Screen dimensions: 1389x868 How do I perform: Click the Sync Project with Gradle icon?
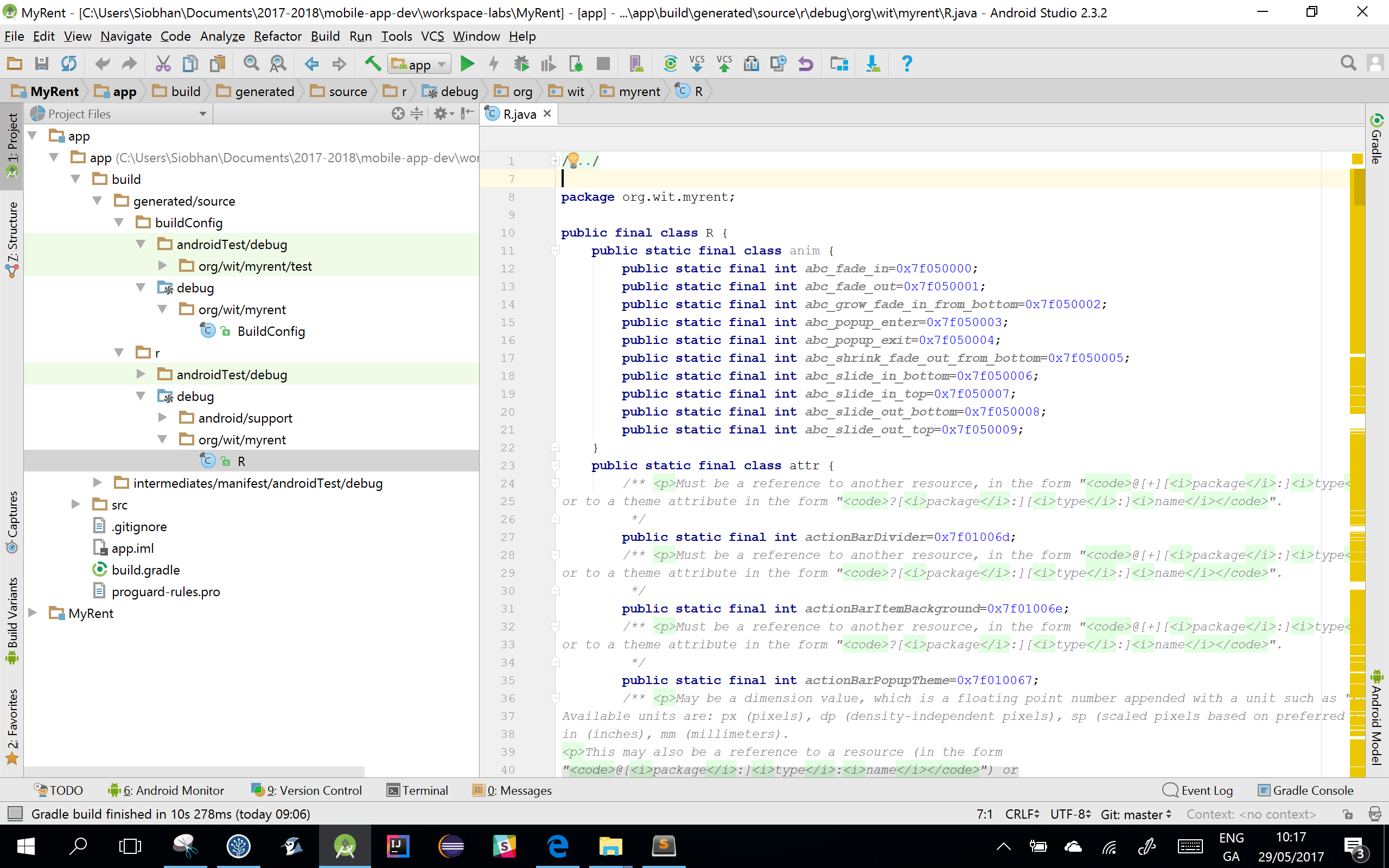pos(668,63)
